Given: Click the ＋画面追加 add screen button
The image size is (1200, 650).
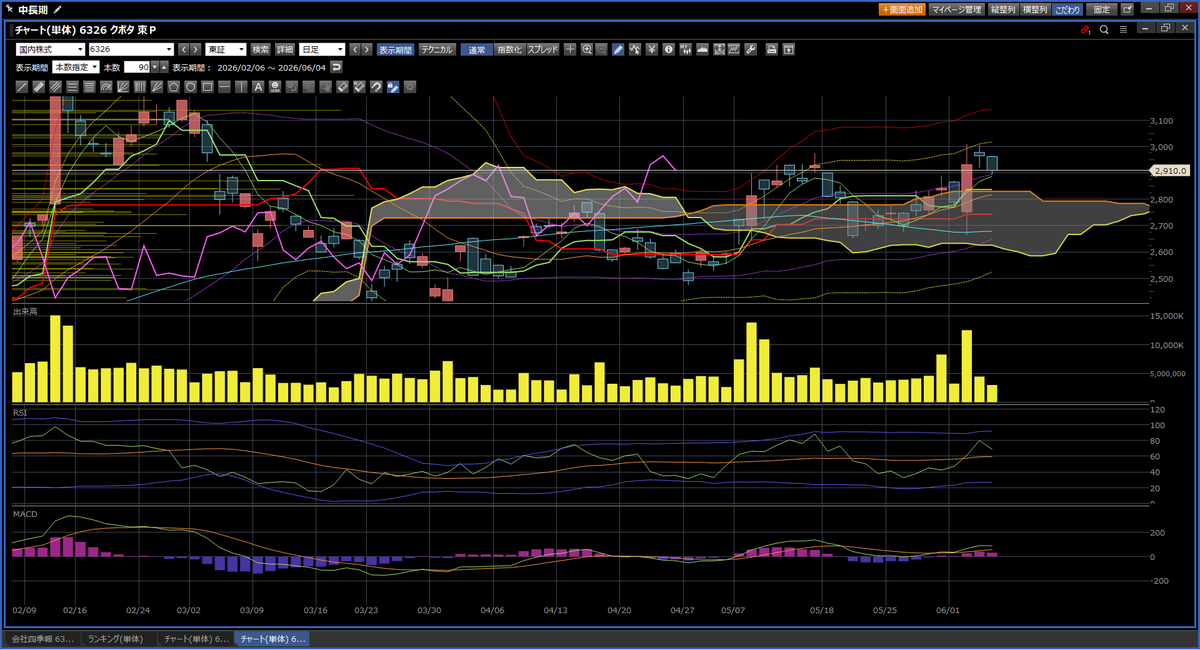Looking at the screenshot, I should [902, 9].
